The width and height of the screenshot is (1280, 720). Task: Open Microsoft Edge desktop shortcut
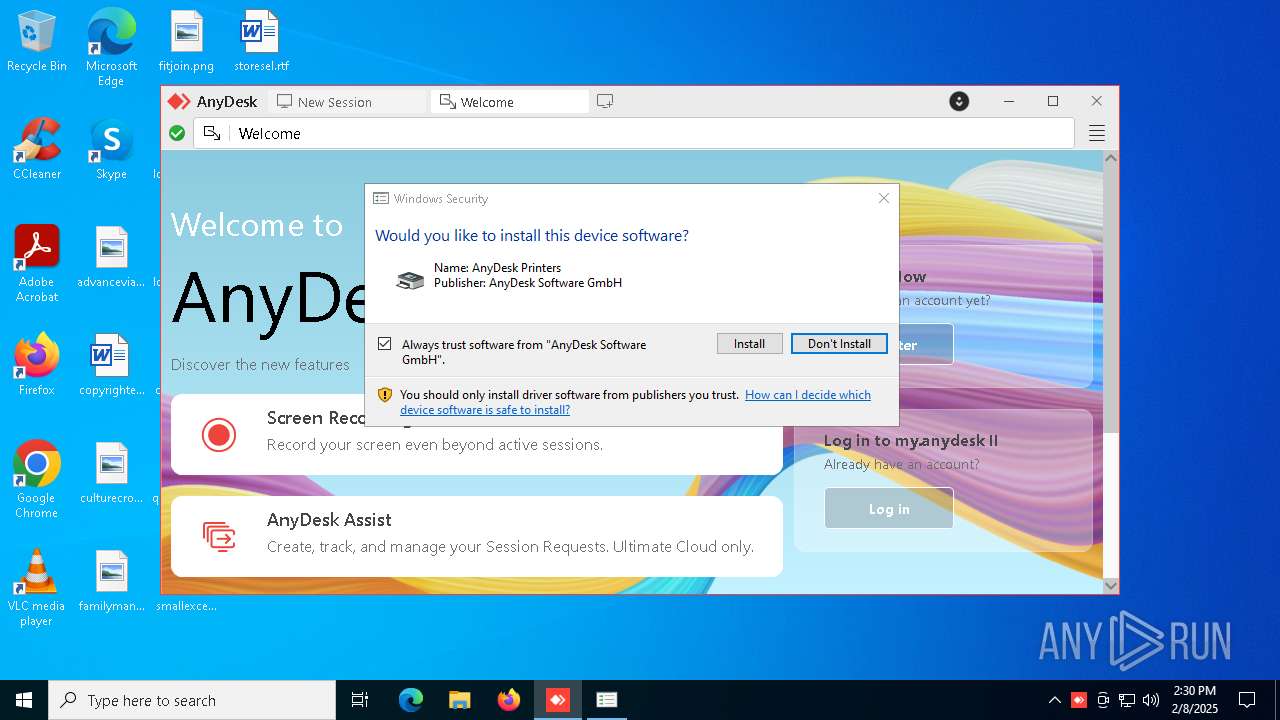(x=111, y=48)
